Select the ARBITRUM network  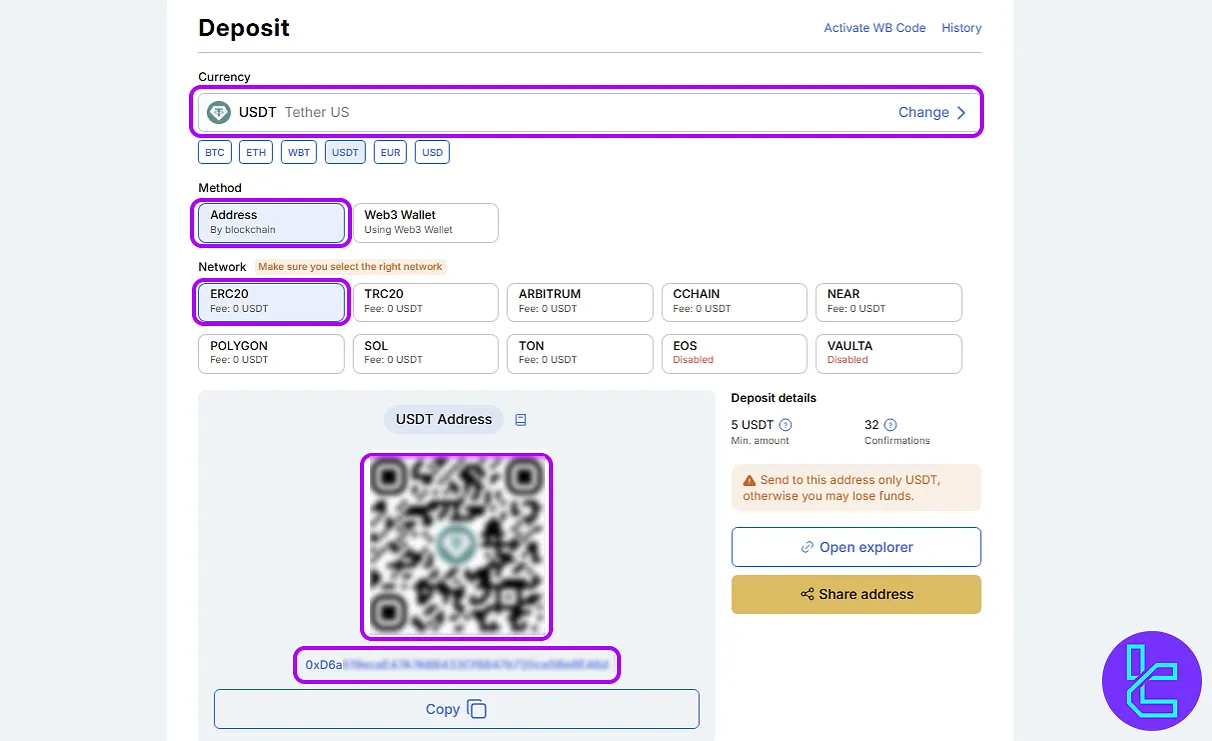point(580,302)
